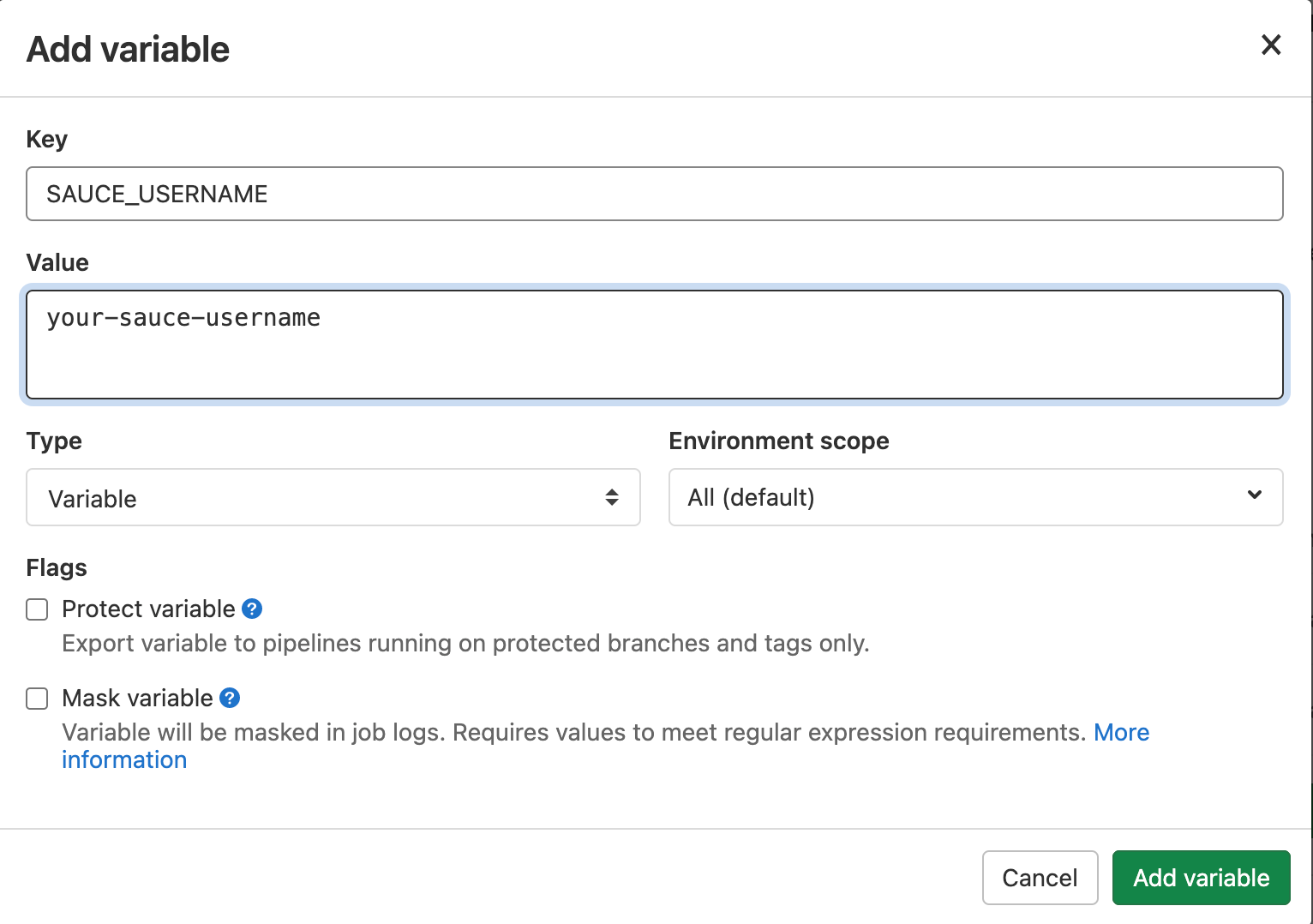Click the Add variable dialog title
Image resolution: width=1313 pixels, height=924 pixels.
[x=127, y=49]
